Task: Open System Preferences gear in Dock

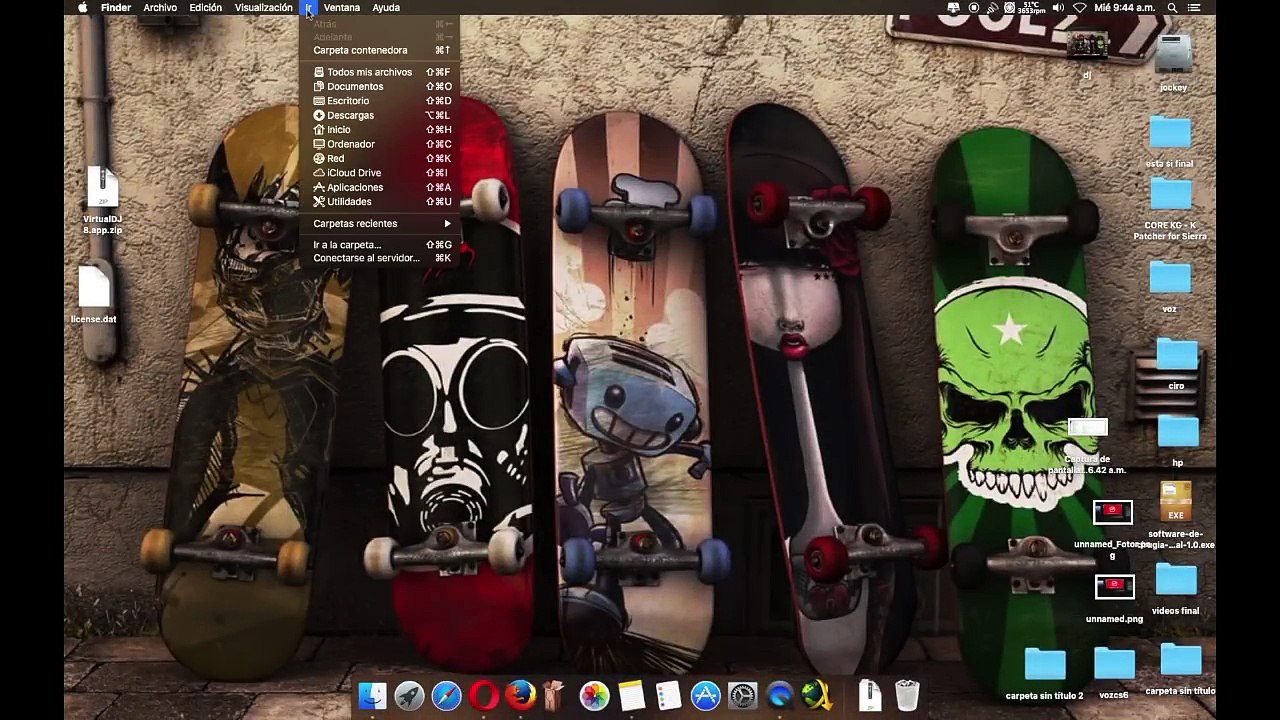Action: [x=742, y=695]
